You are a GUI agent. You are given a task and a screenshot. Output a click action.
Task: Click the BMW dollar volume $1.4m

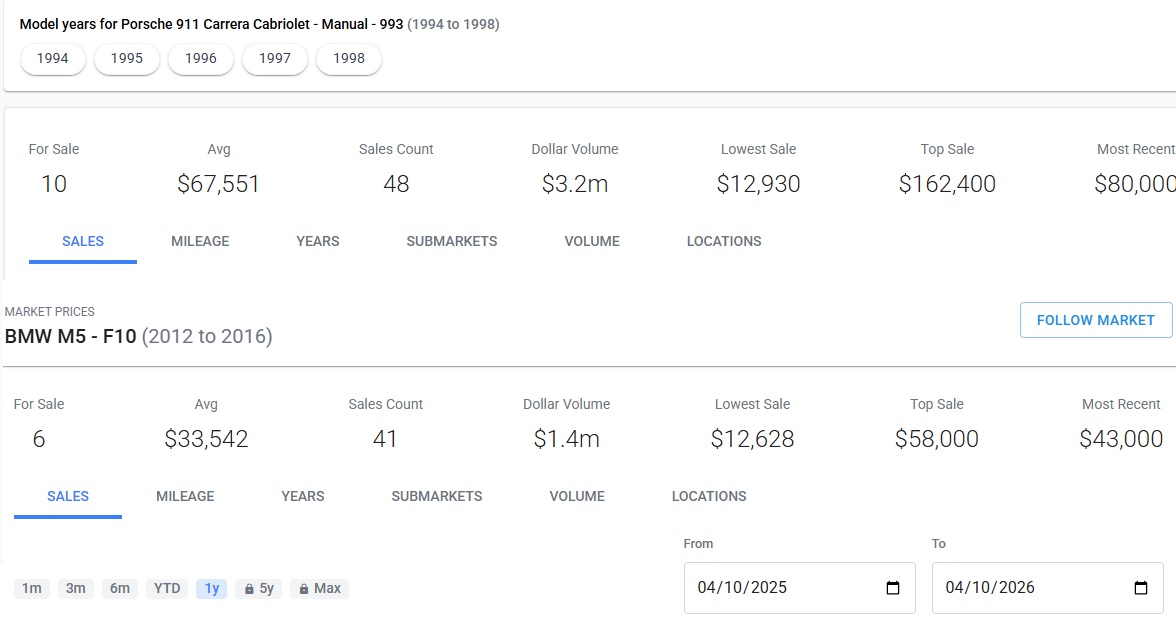566,439
